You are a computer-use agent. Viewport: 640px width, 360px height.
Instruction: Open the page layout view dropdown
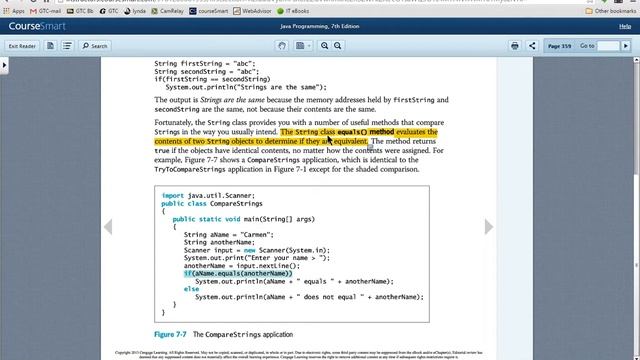[x=303, y=46]
